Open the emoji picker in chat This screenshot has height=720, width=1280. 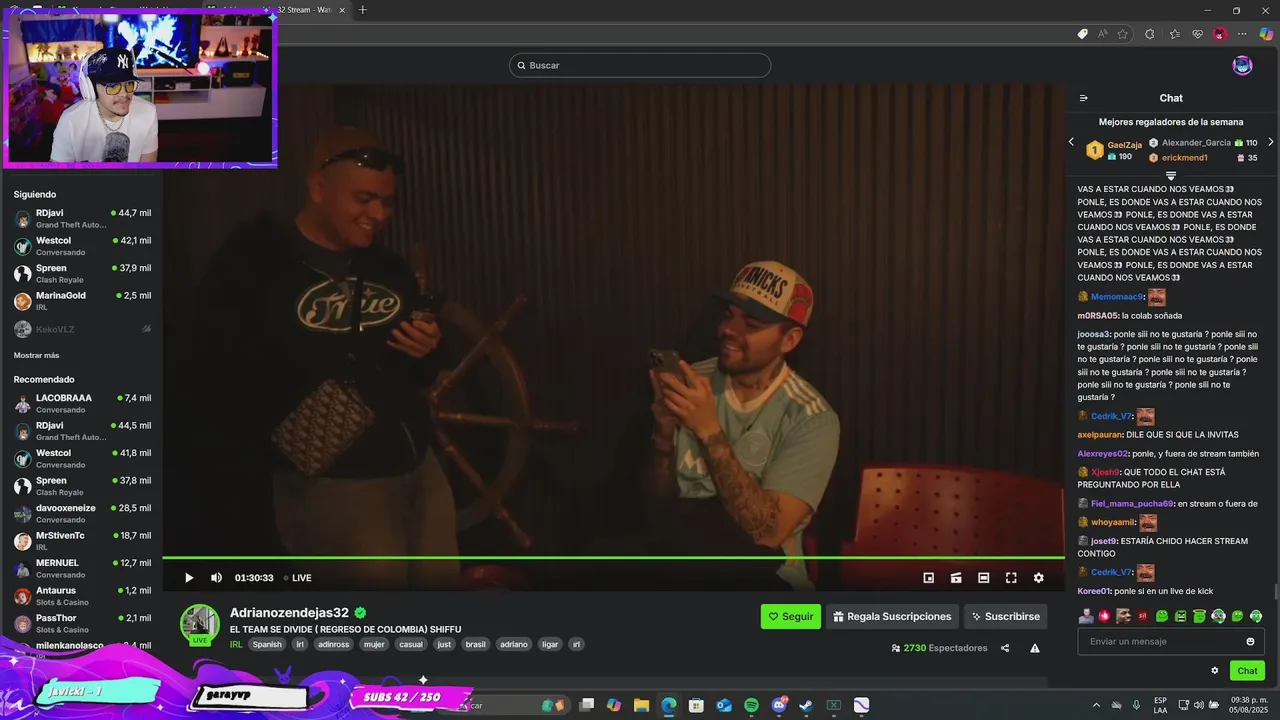[x=1250, y=642]
